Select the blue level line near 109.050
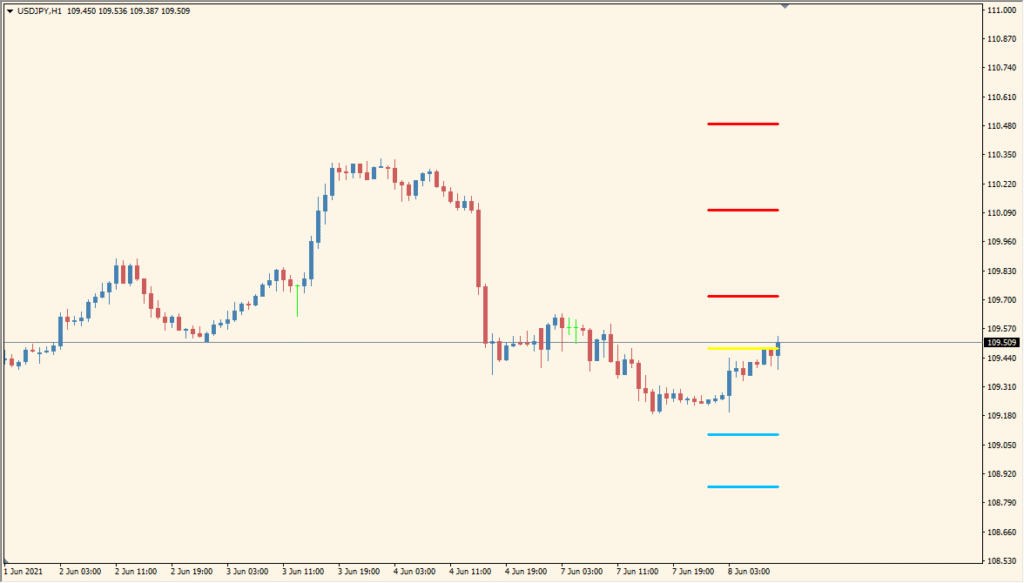The width and height of the screenshot is (1024, 583). point(743,435)
